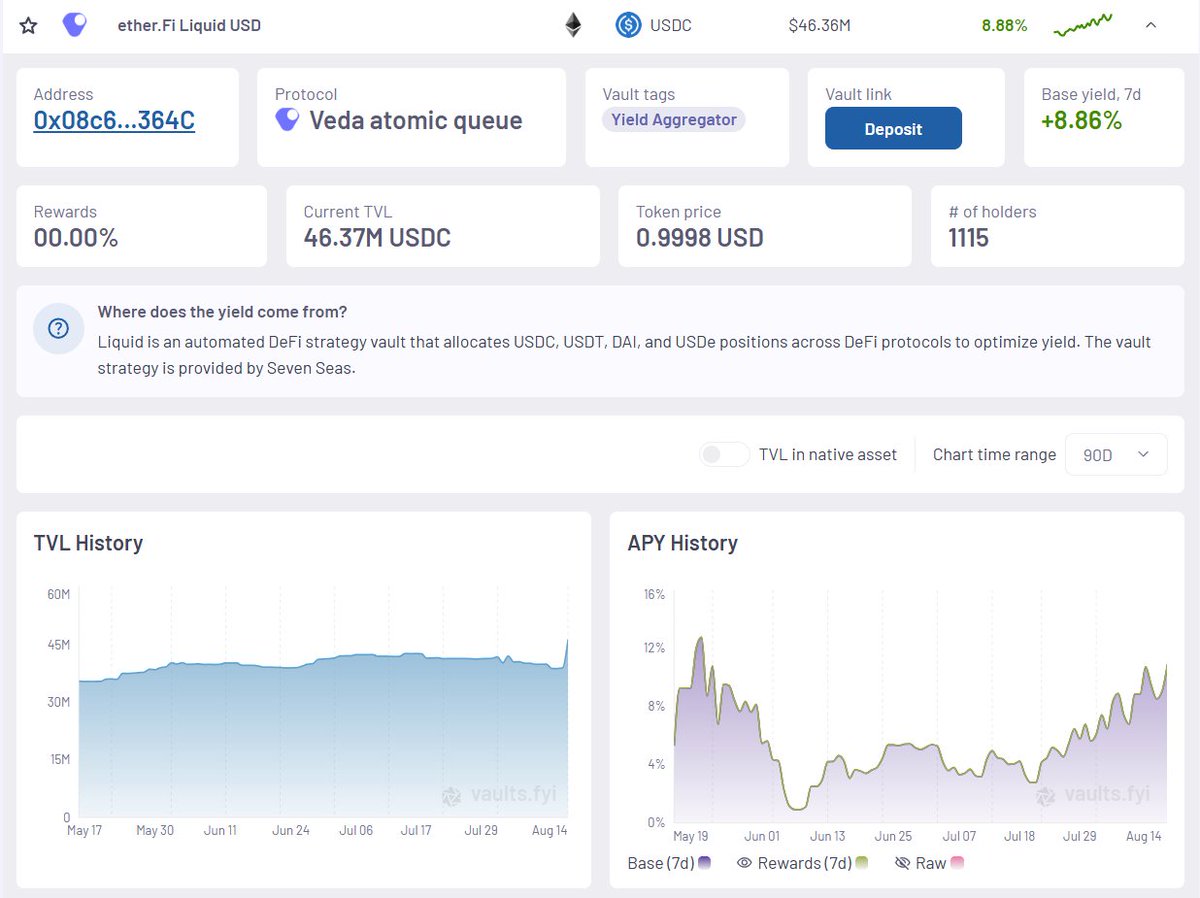
Task: Click the USDC token icon
Action: [x=628, y=25]
